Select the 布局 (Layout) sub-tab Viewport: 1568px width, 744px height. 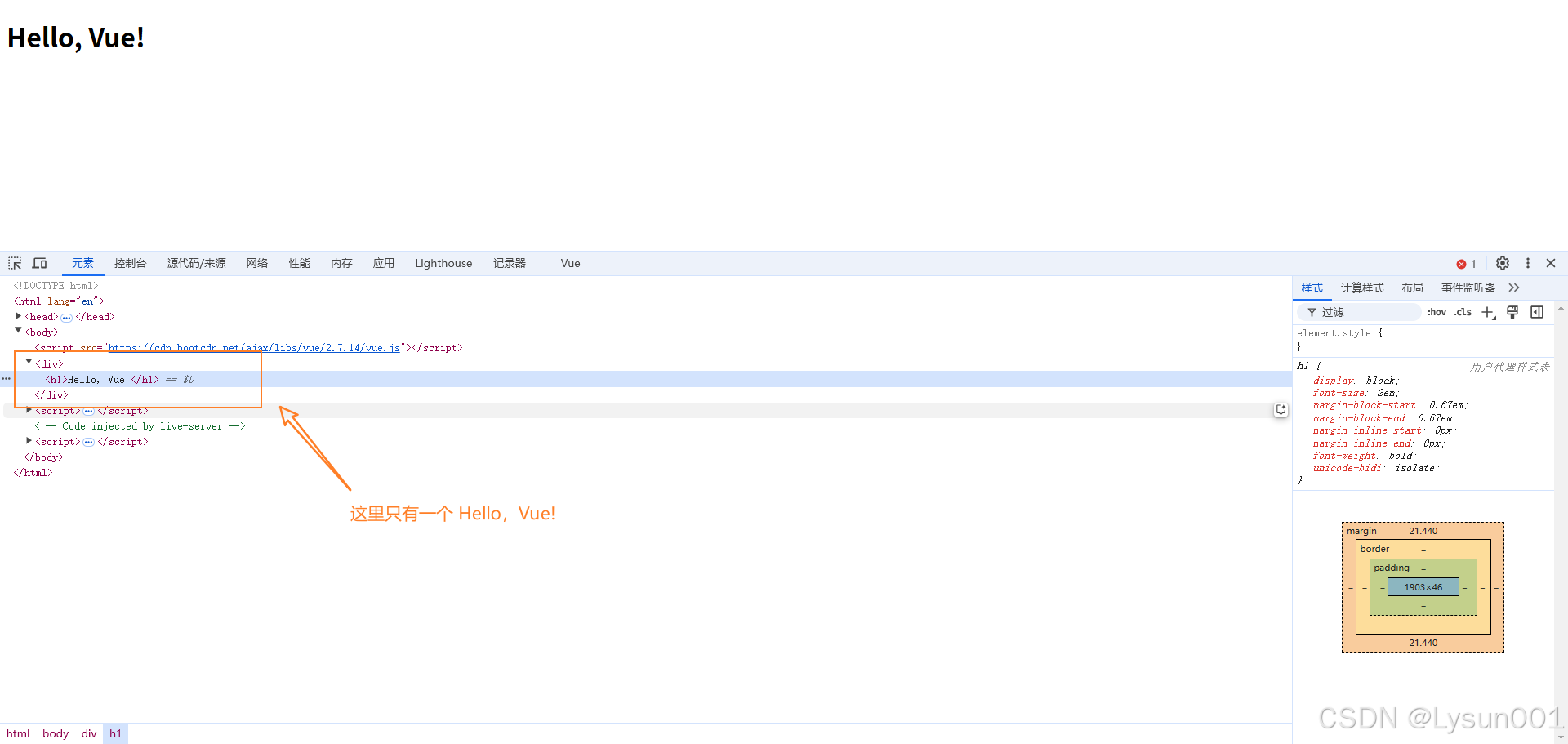pyautogui.click(x=1412, y=287)
